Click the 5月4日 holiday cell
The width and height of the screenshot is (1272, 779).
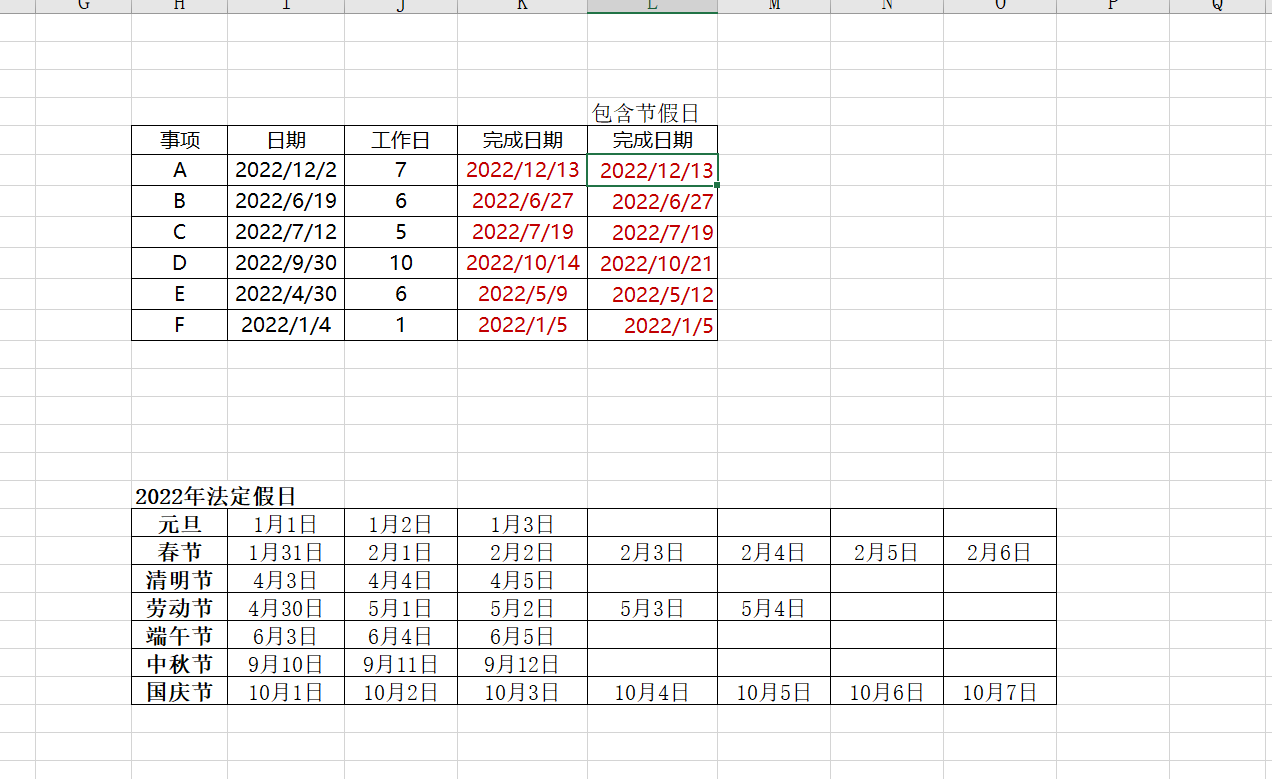[x=774, y=607]
